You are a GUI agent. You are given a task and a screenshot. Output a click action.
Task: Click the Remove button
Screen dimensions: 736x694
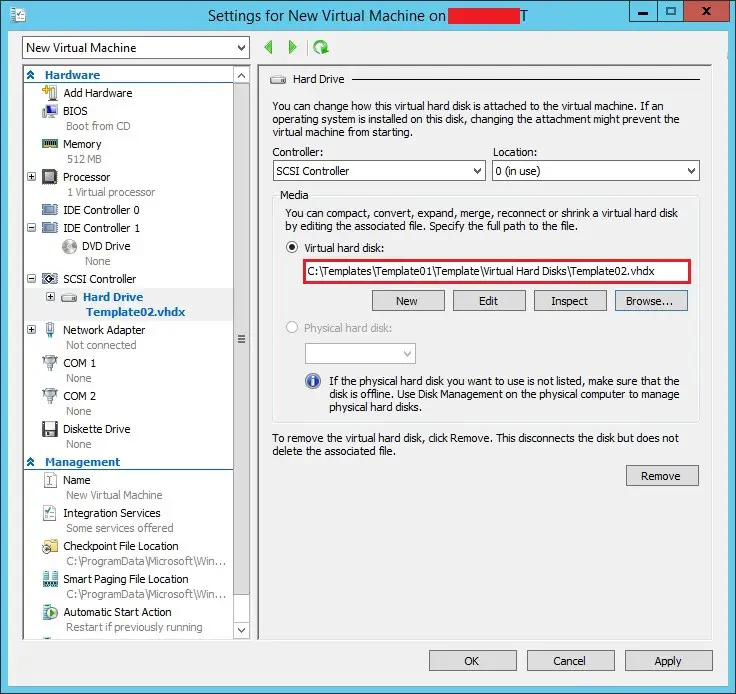[x=662, y=476]
